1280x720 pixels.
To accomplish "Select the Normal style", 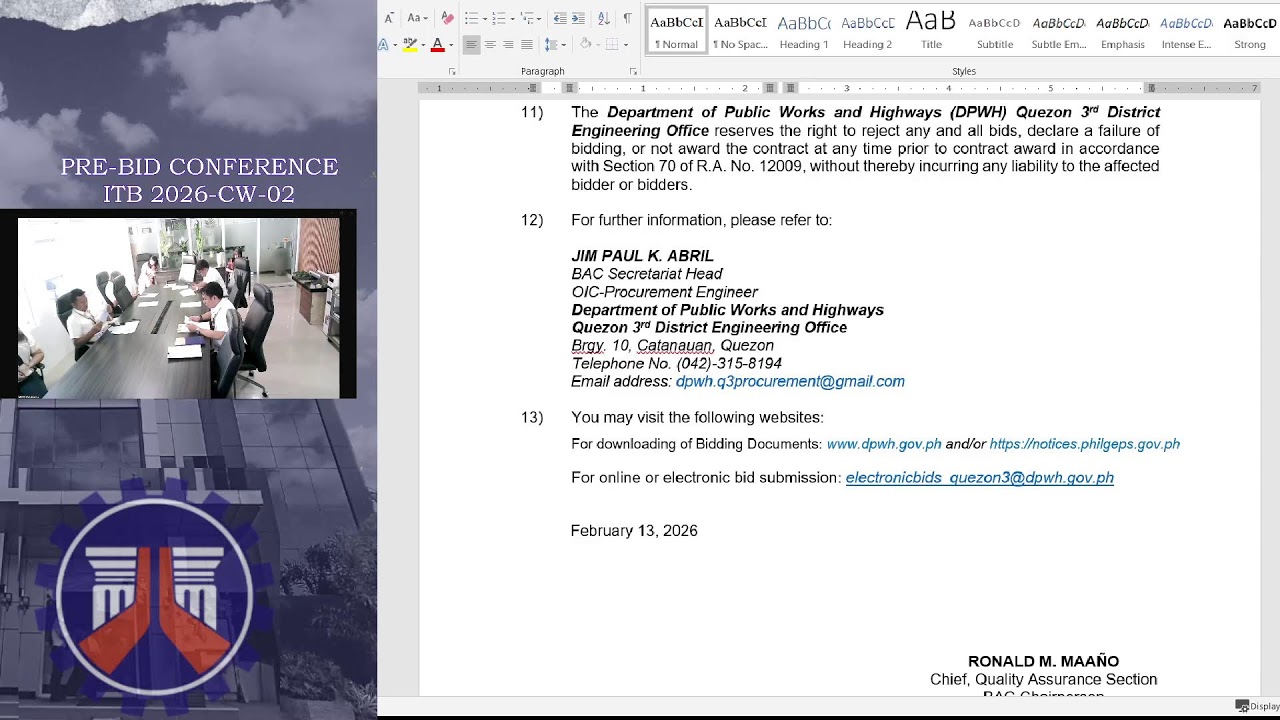I will coord(677,30).
